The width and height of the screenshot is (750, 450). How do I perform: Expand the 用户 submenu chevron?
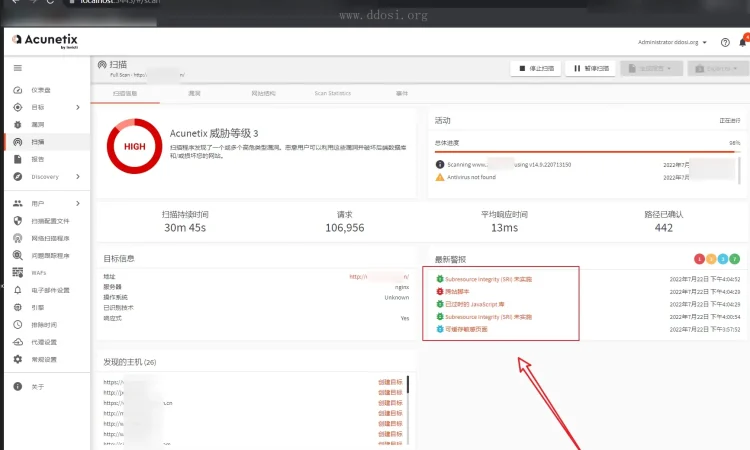tap(77, 203)
